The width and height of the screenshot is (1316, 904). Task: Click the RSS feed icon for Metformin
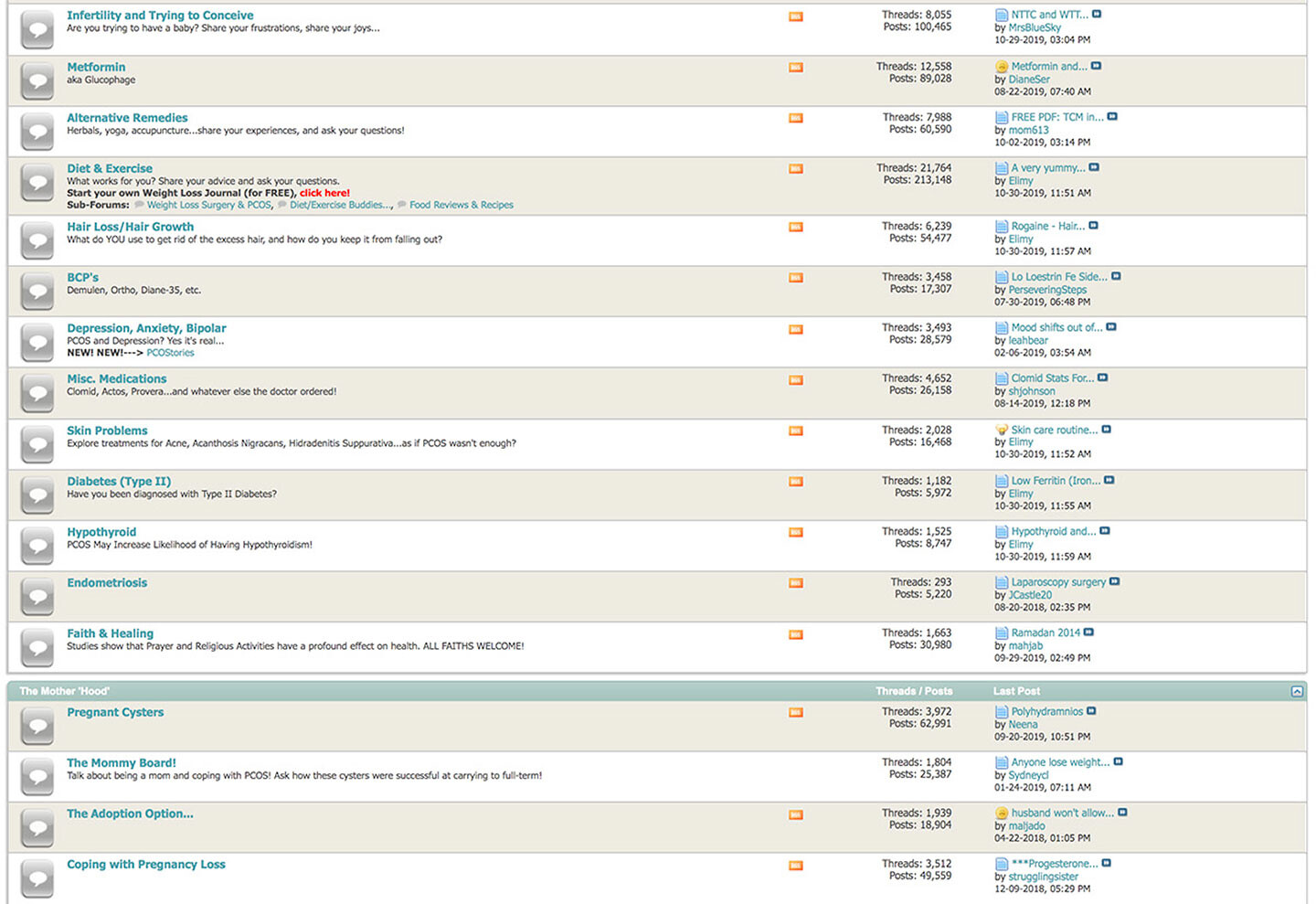tap(795, 68)
